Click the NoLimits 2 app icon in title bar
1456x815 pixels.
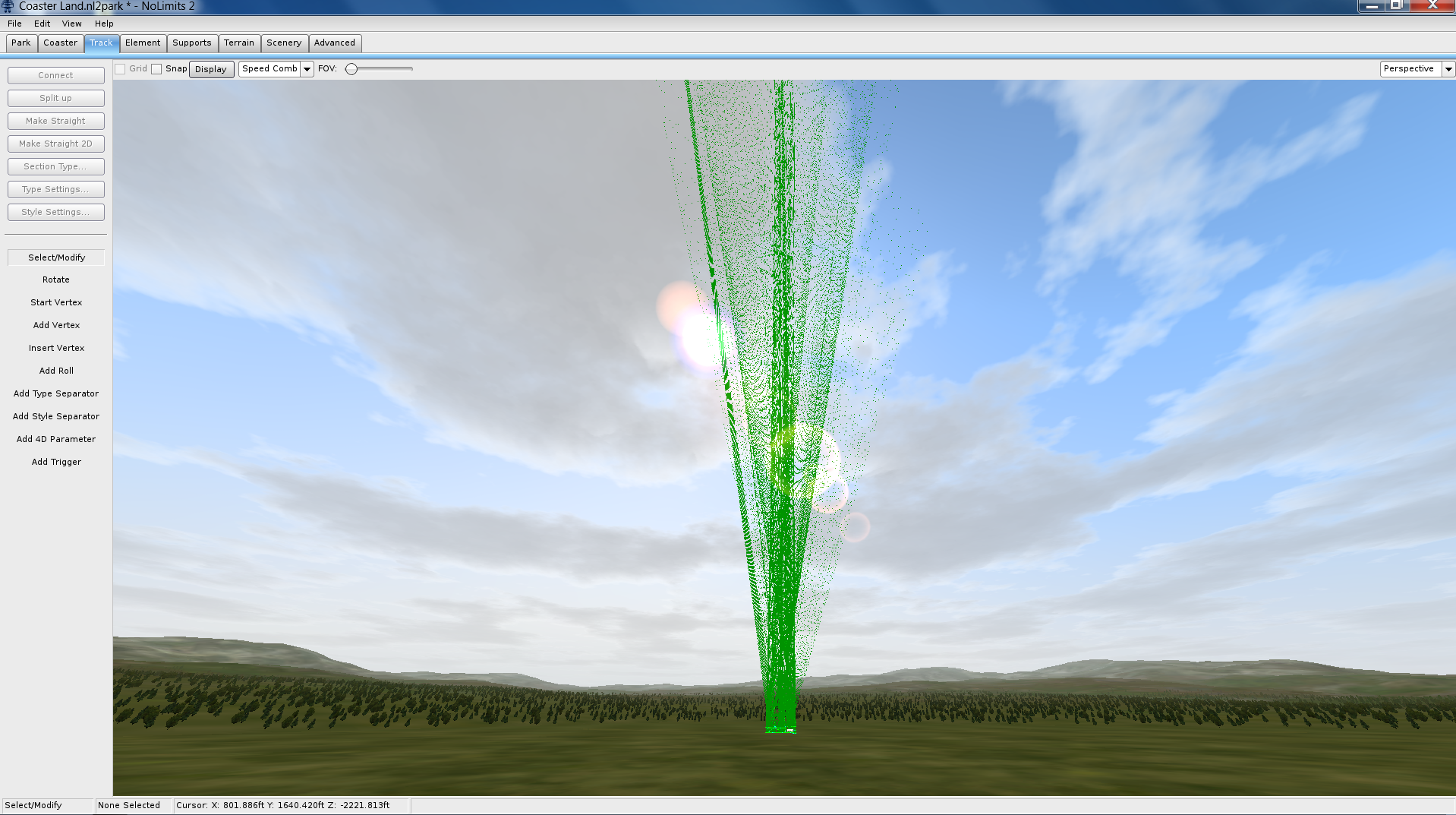point(8,6)
